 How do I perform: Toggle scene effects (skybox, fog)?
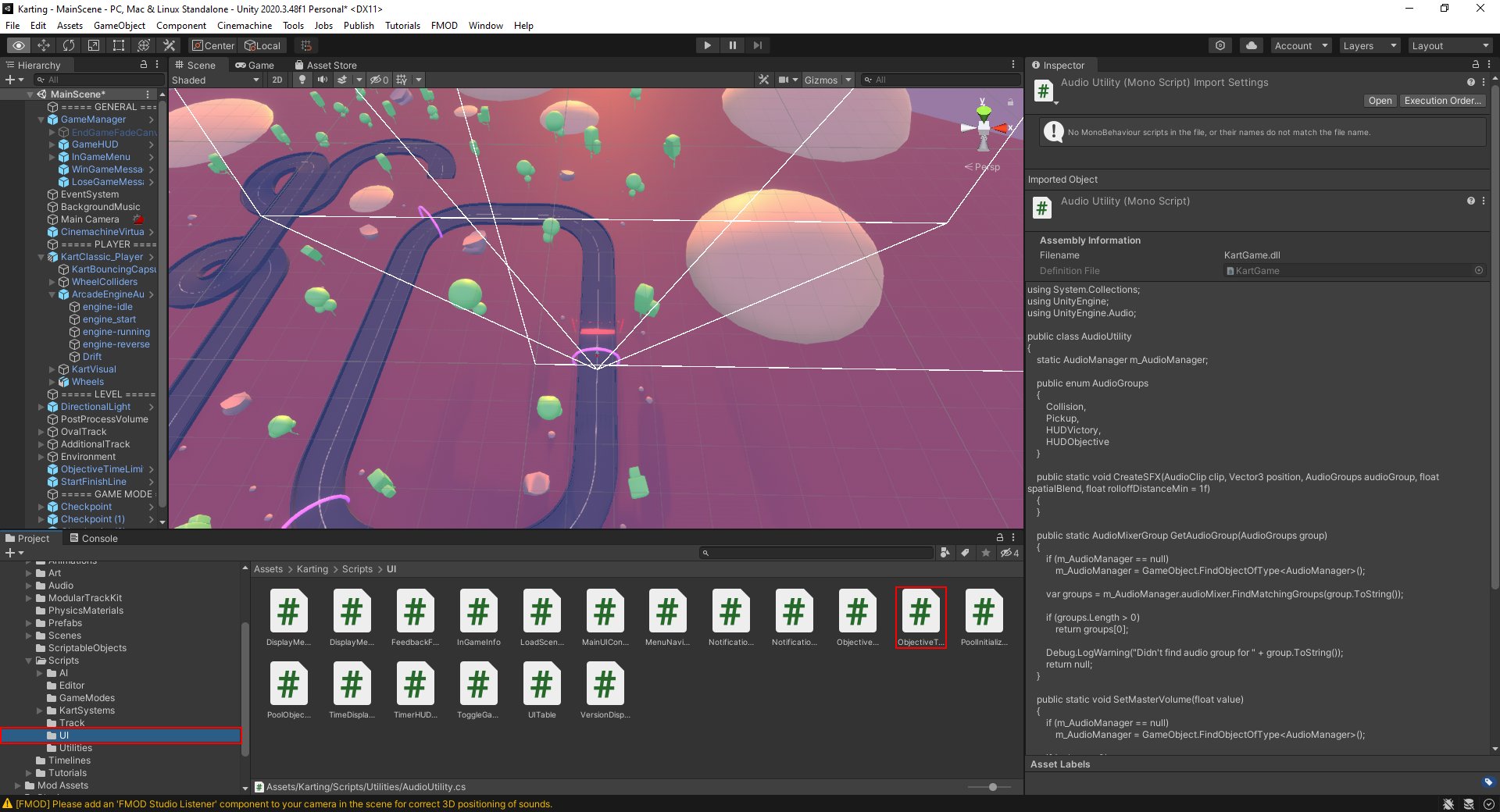pos(342,80)
